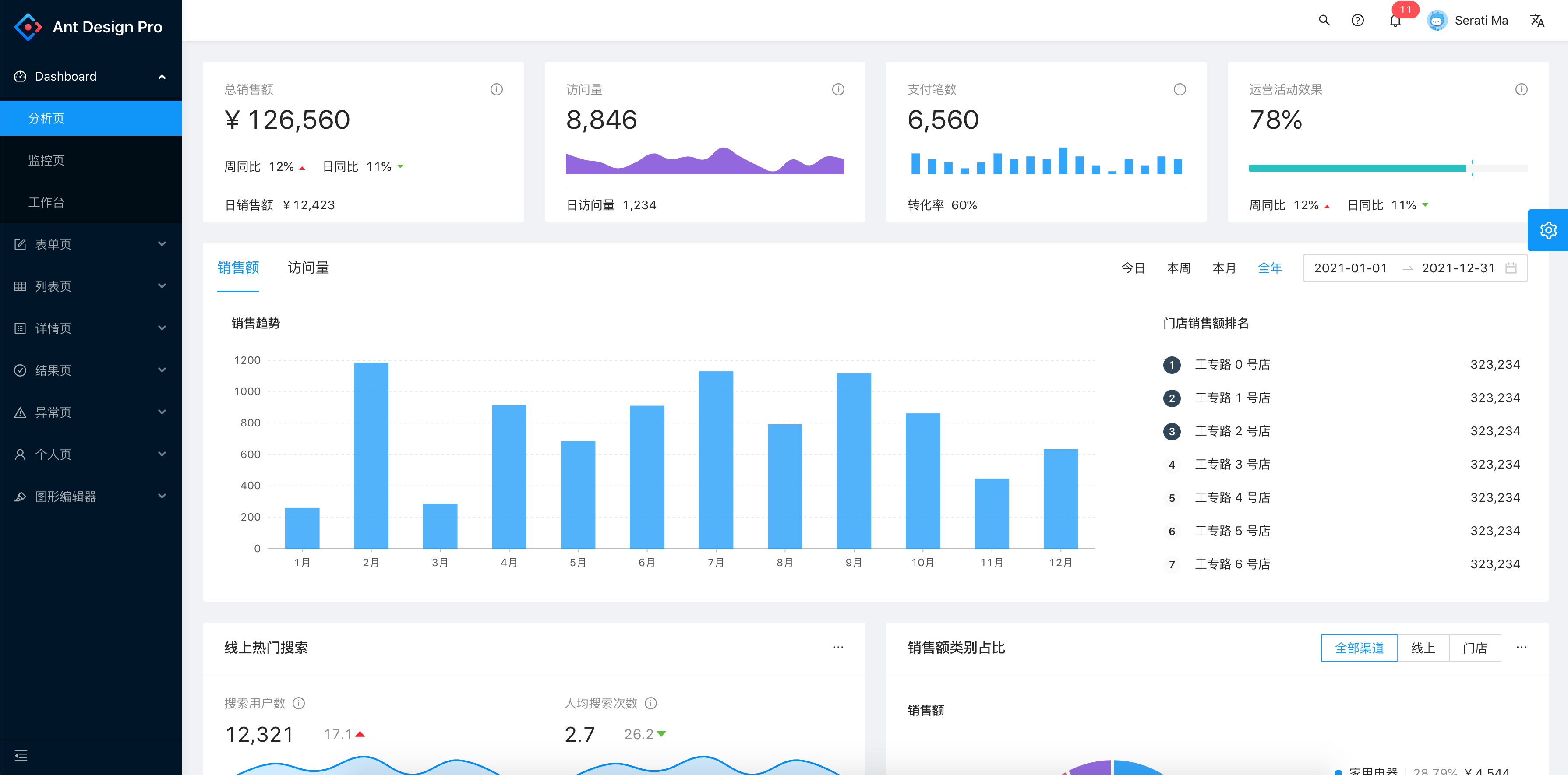
Task: Open the language switcher icon
Action: [1537, 21]
